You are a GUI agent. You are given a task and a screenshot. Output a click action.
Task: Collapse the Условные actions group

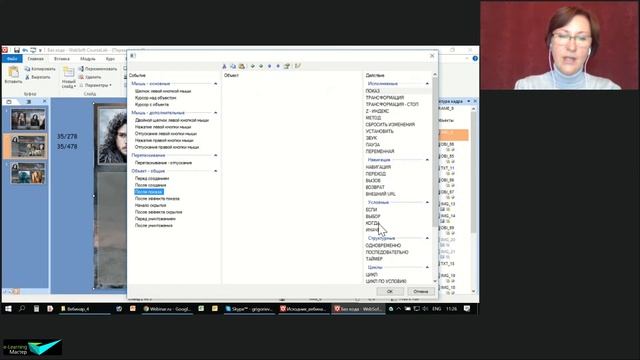tap(427, 202)
